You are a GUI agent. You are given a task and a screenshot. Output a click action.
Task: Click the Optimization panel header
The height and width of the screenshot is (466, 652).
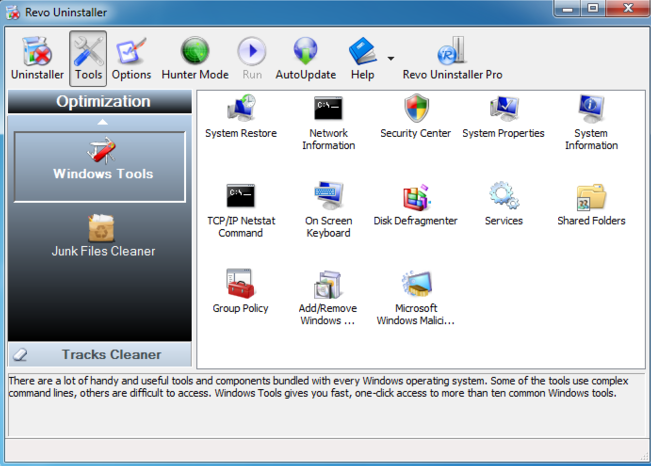pos(100,101)
